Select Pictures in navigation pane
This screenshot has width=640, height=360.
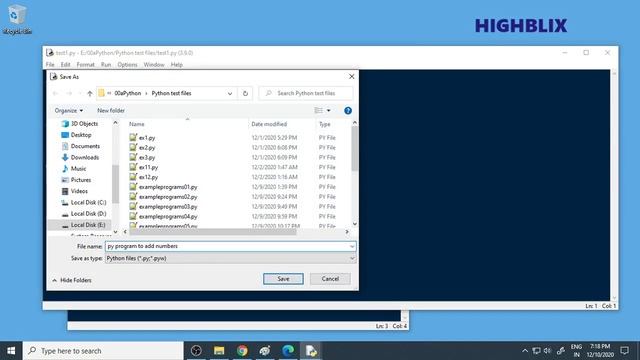(76, 180)
